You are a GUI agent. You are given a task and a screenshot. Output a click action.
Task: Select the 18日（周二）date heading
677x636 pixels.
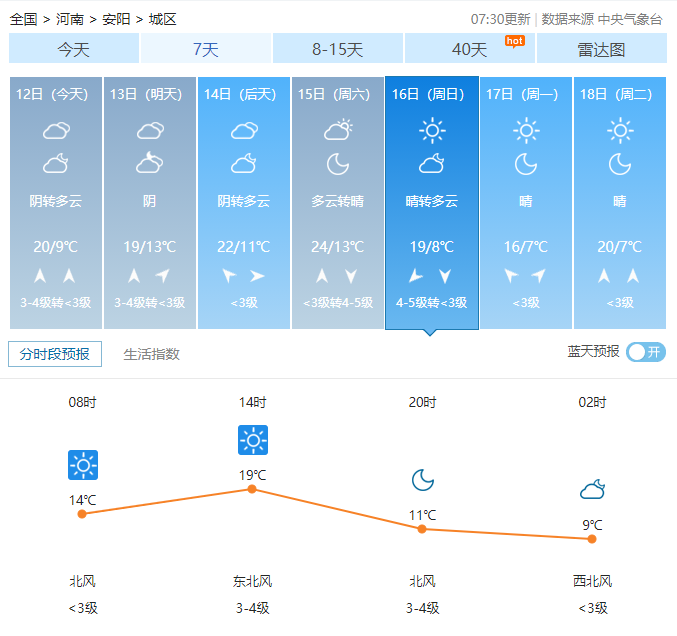(617, 94)
